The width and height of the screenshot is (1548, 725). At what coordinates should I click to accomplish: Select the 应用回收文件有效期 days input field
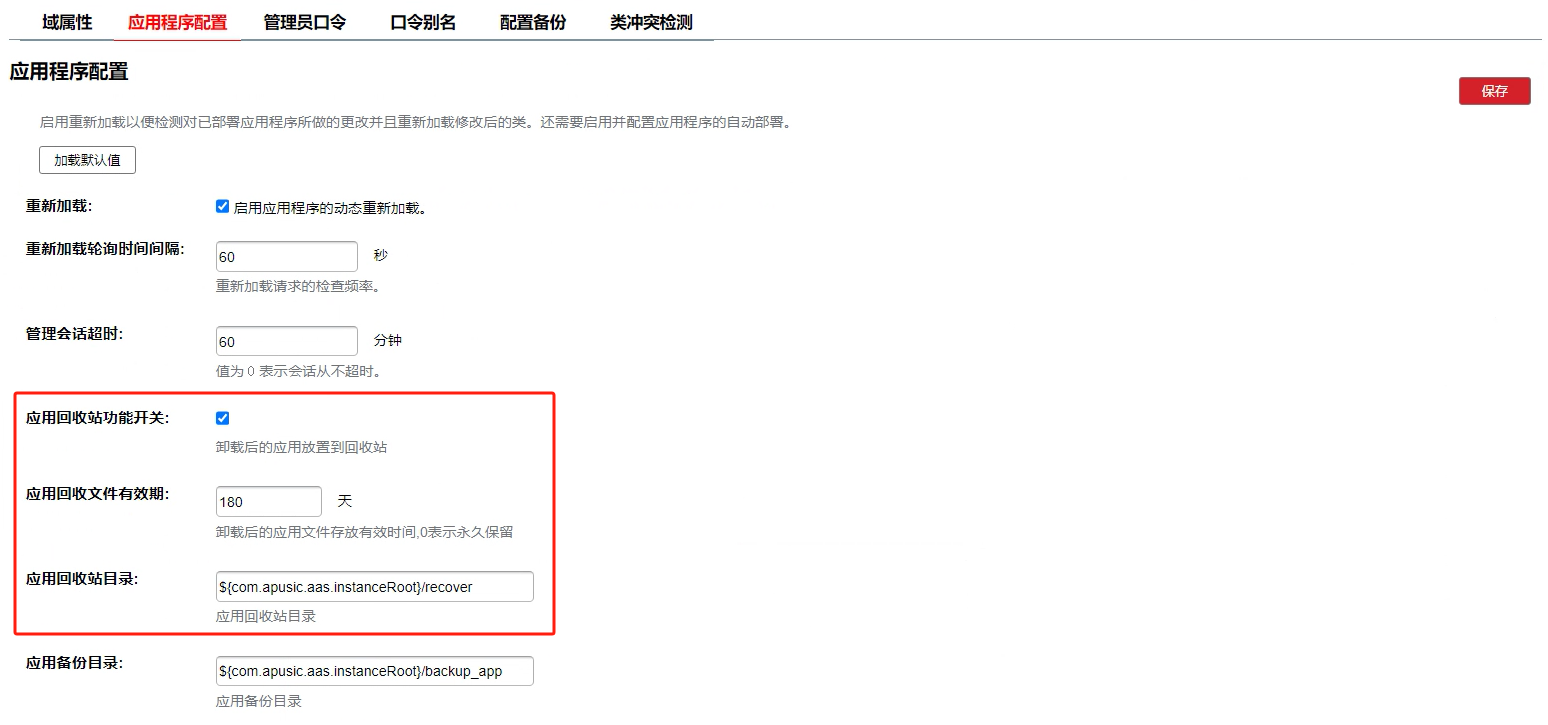(x=268, y=502)
